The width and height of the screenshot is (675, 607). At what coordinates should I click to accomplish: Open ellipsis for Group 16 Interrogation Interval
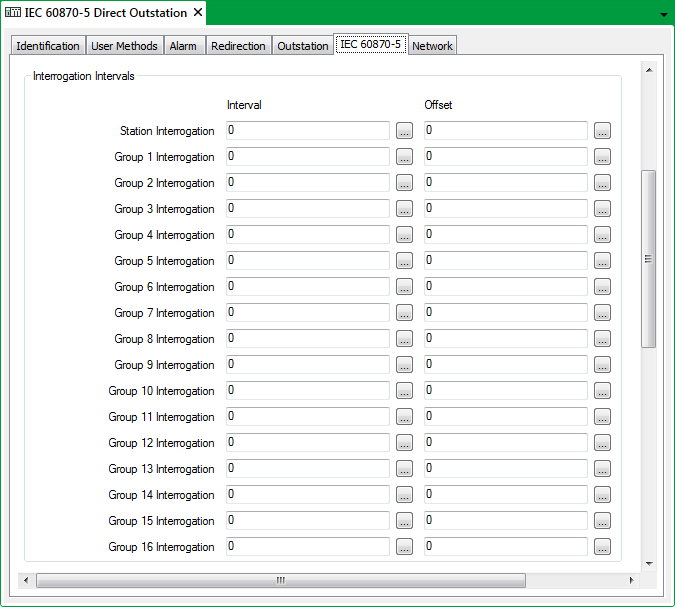click(x=404, y=547)
